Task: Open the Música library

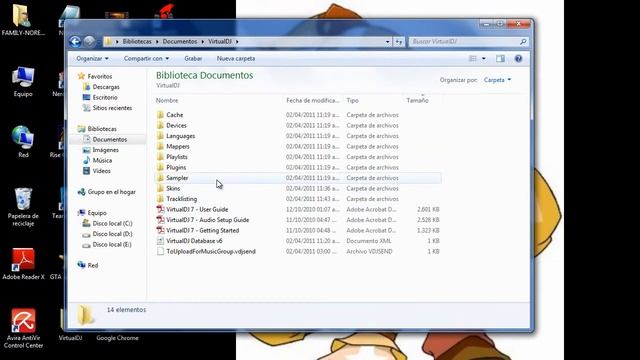Action: pos(102,161)
